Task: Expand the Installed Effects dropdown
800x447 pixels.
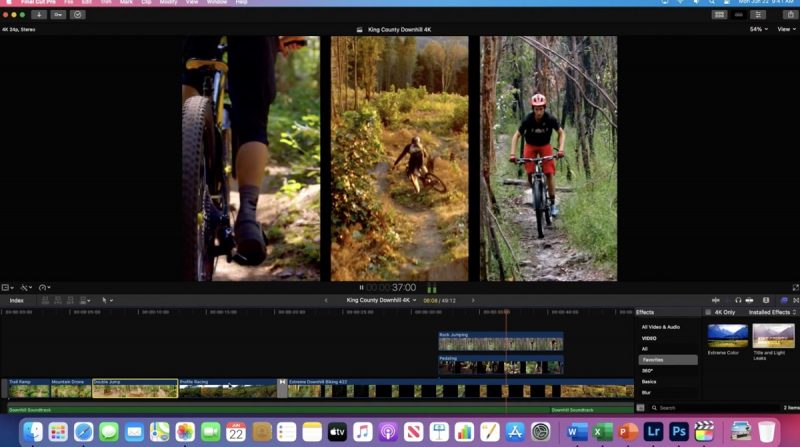Action: point(770,312)
